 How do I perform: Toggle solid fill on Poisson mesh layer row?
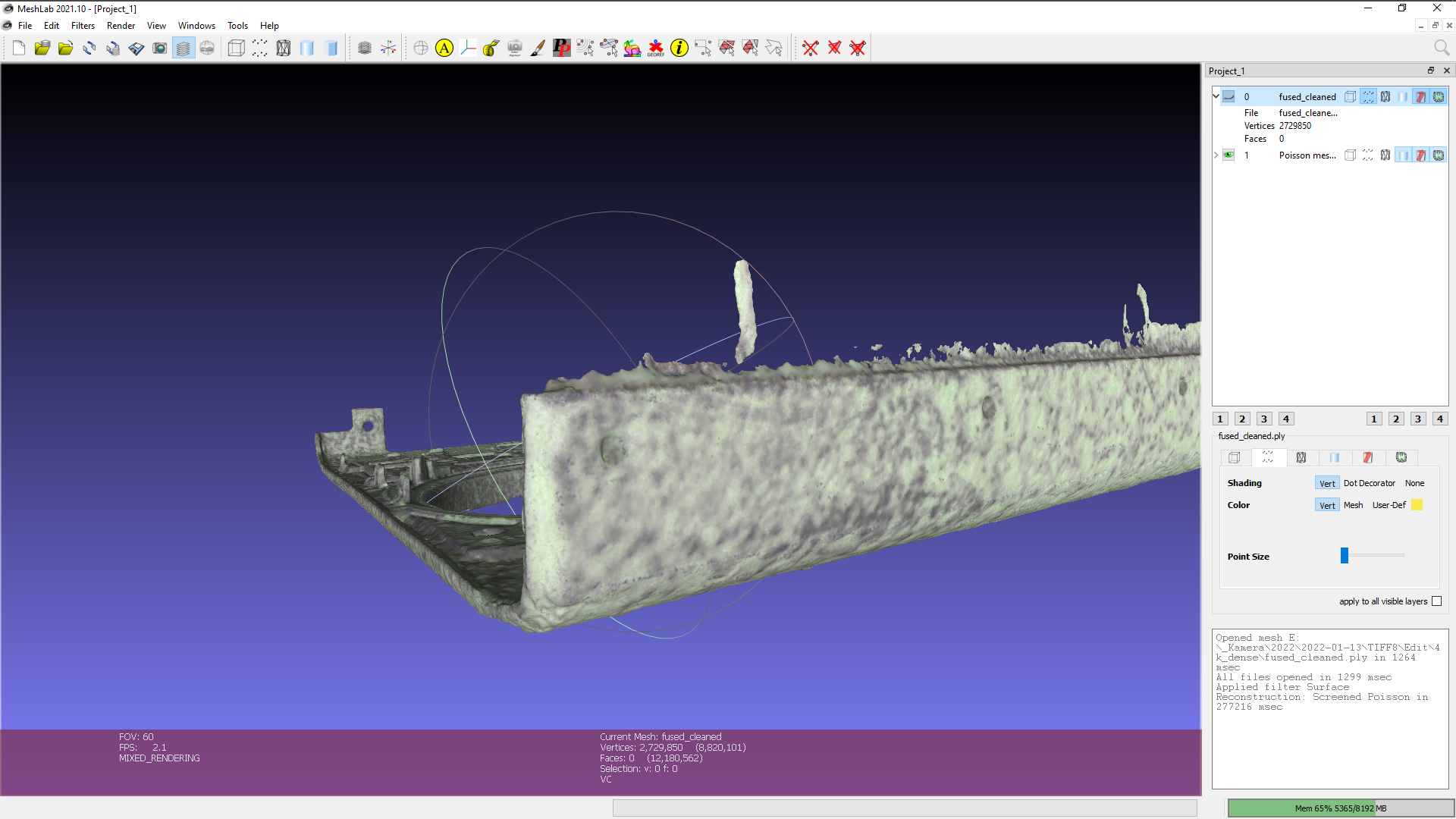pos(1403,155)
